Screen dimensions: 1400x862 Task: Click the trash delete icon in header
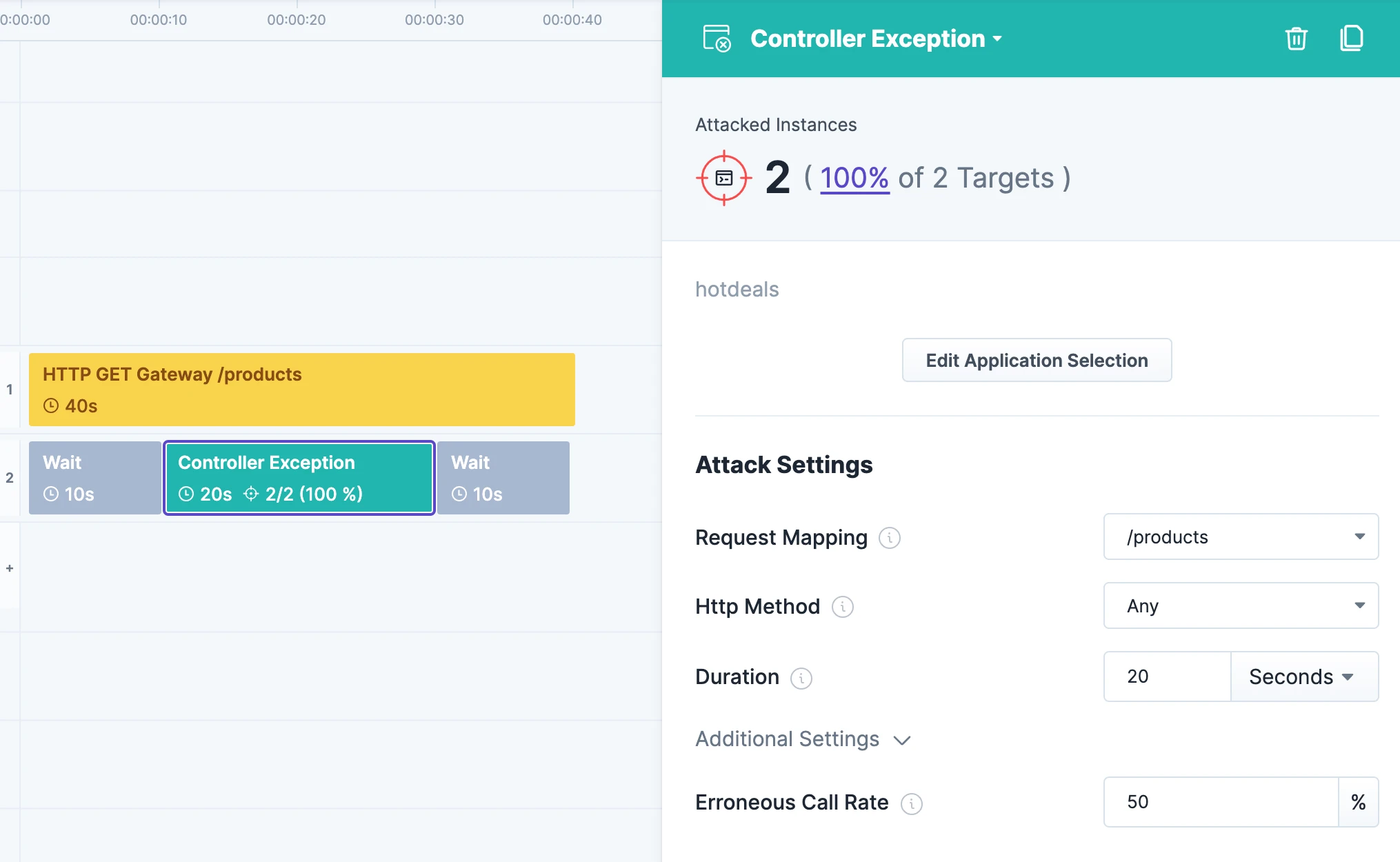[x=1296, y=39]
